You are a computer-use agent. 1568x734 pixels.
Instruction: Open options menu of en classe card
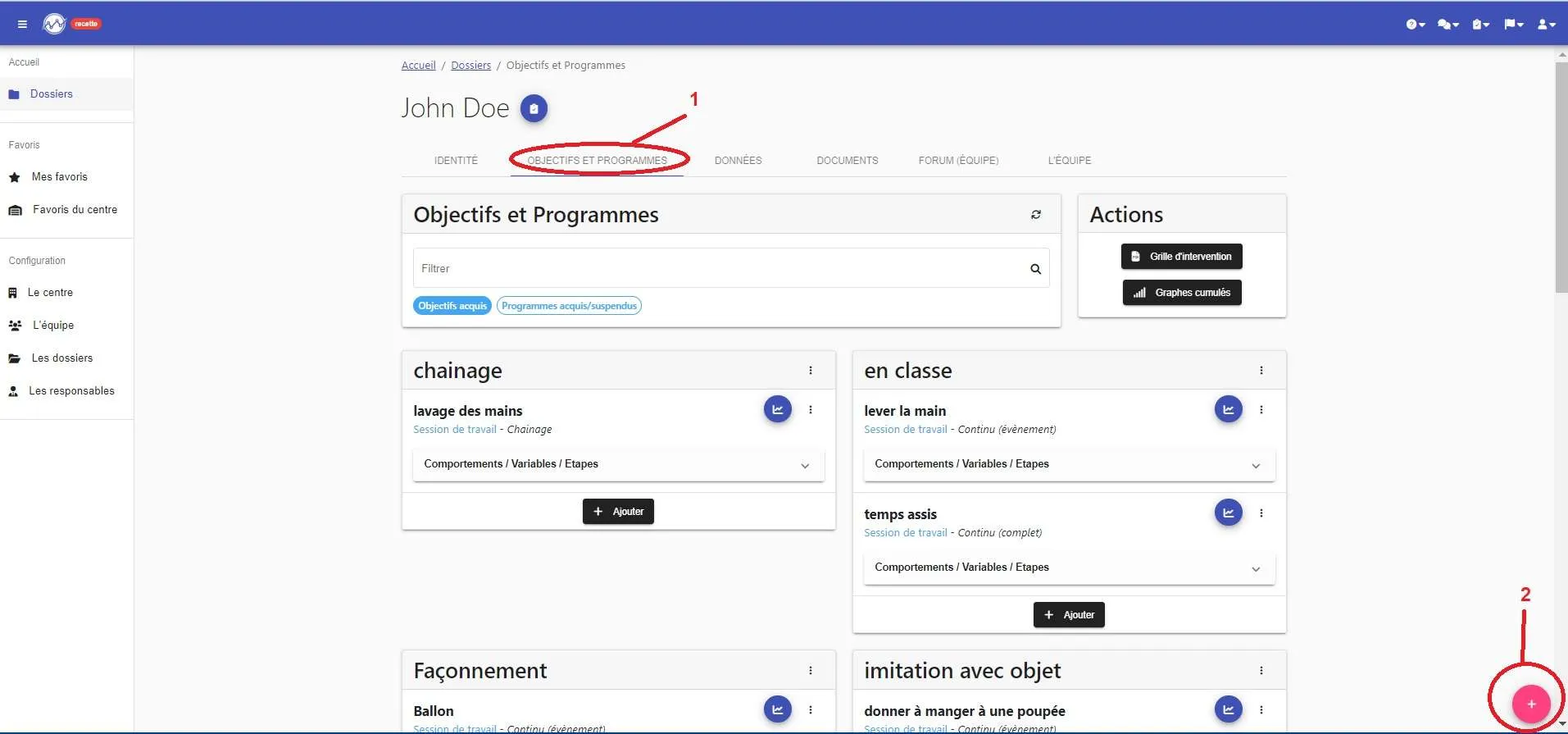click(x=1261, y=371)
